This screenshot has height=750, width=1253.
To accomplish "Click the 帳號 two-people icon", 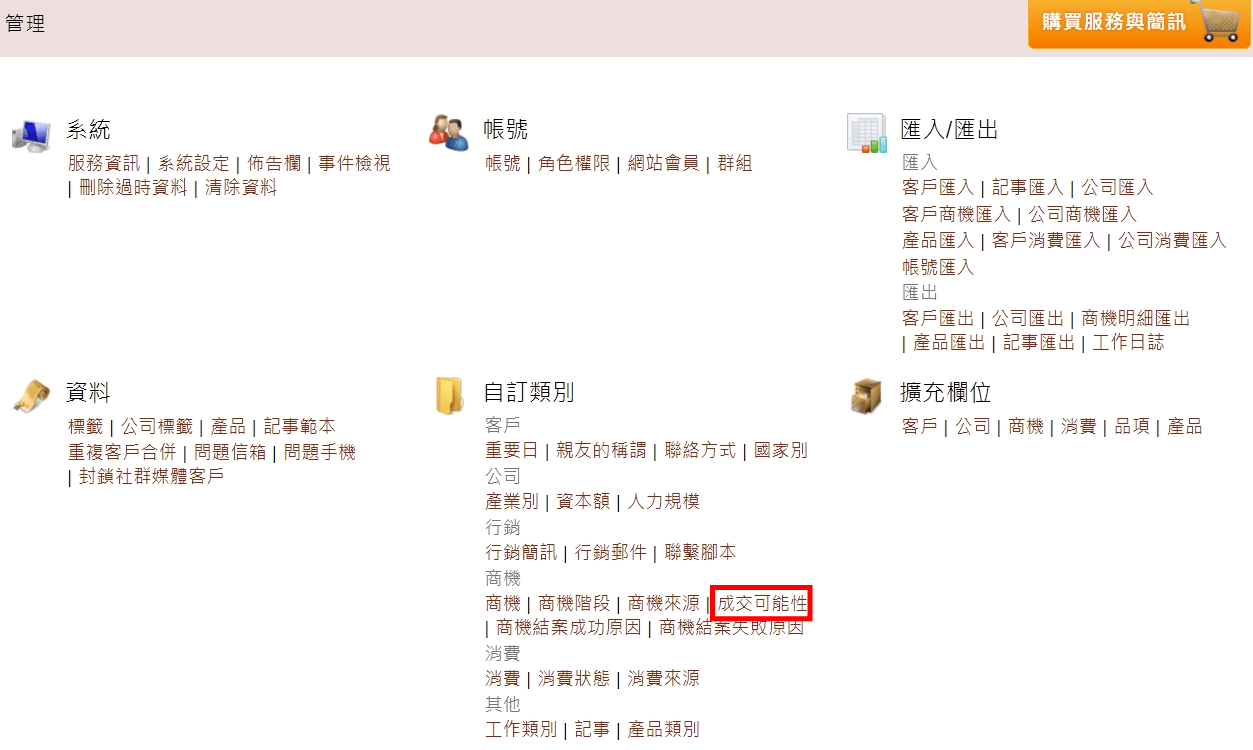I will pos(448,132).
